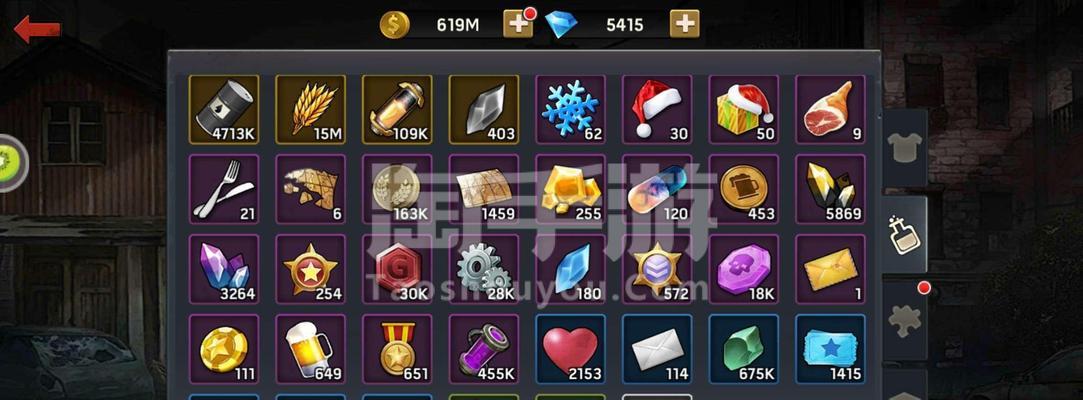This screenshot has height=400, width=1083.
Task: Open the yellow envelope item
Action: tap(831, 269)
